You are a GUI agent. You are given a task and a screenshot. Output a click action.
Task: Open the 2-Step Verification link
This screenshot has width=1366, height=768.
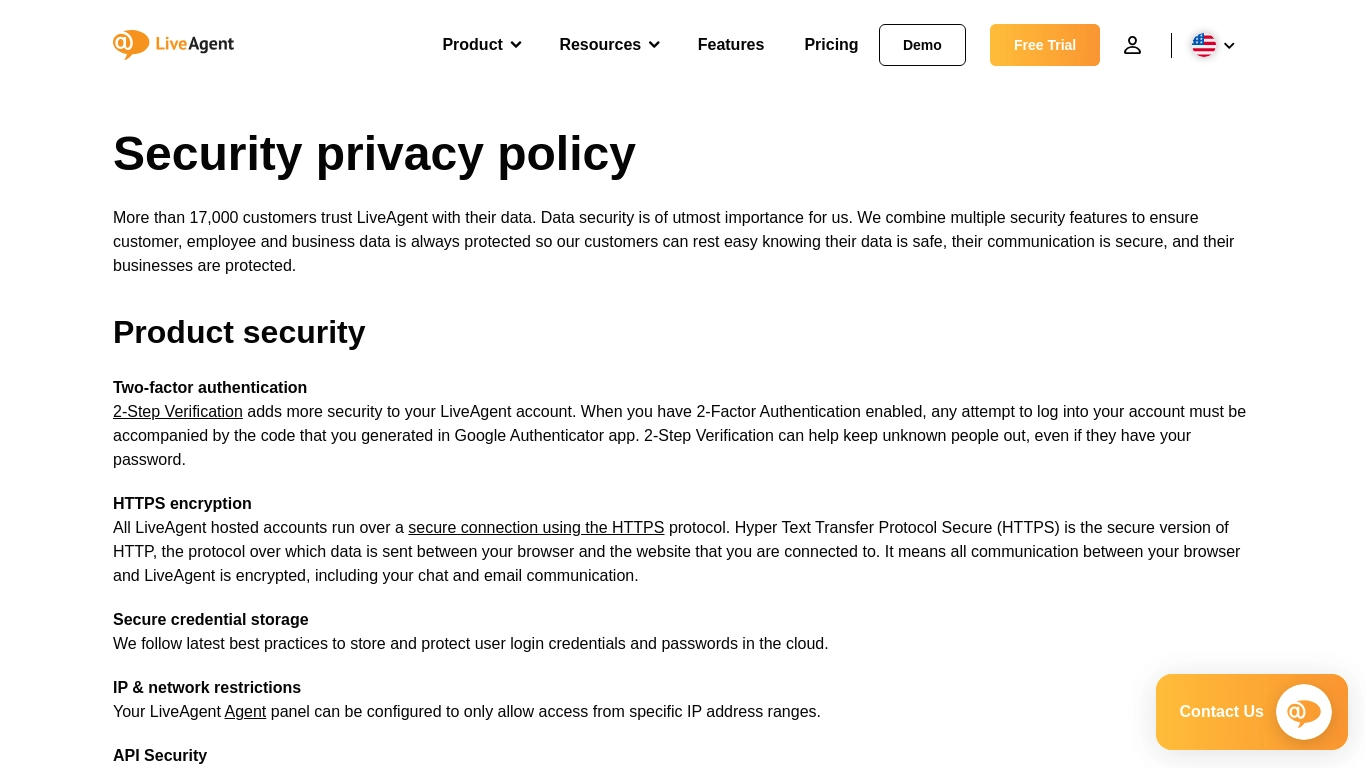tap(178, 411)
